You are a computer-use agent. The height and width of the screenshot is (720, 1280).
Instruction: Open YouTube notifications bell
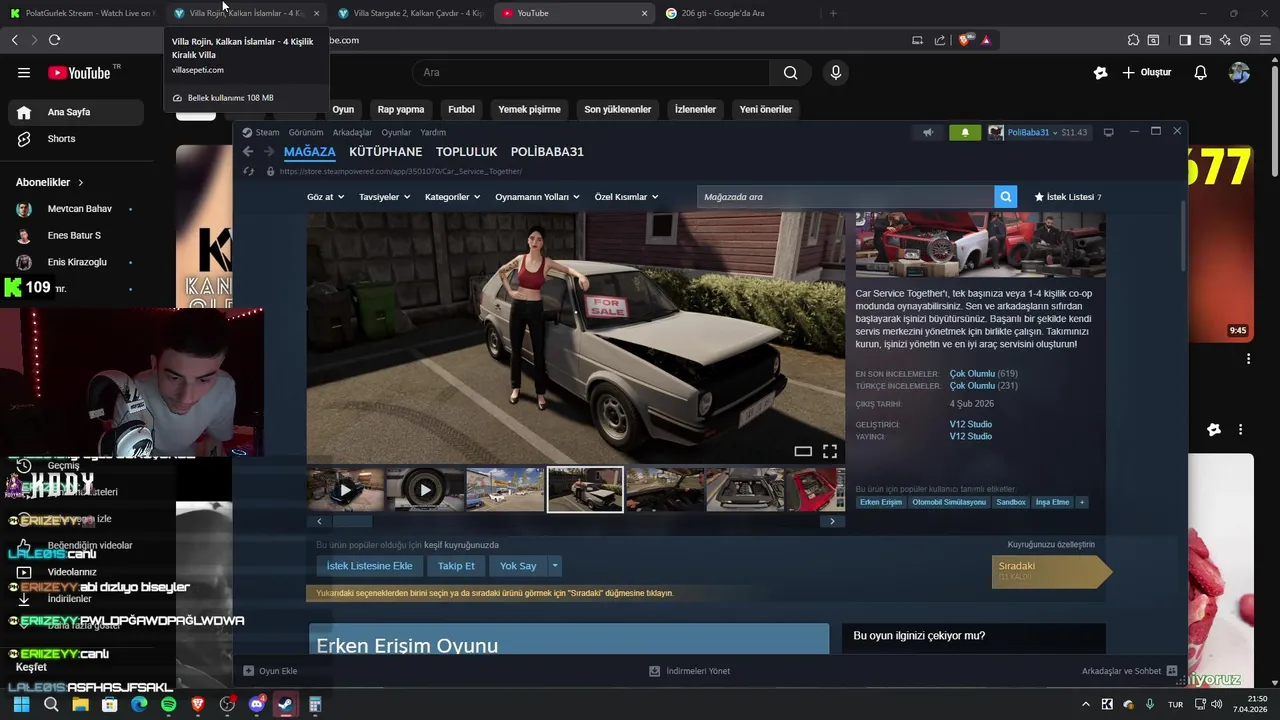tap(1201, 72)
